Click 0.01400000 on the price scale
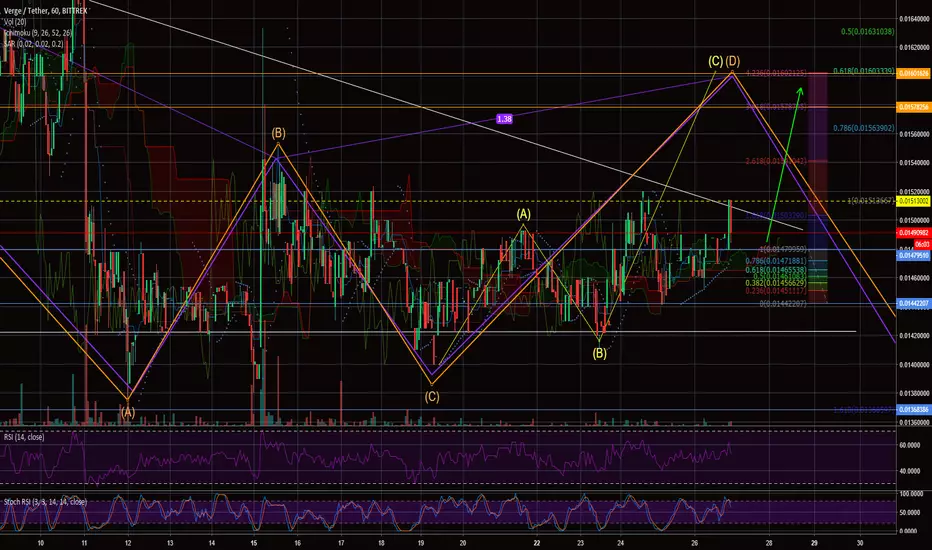 (914, 365)
